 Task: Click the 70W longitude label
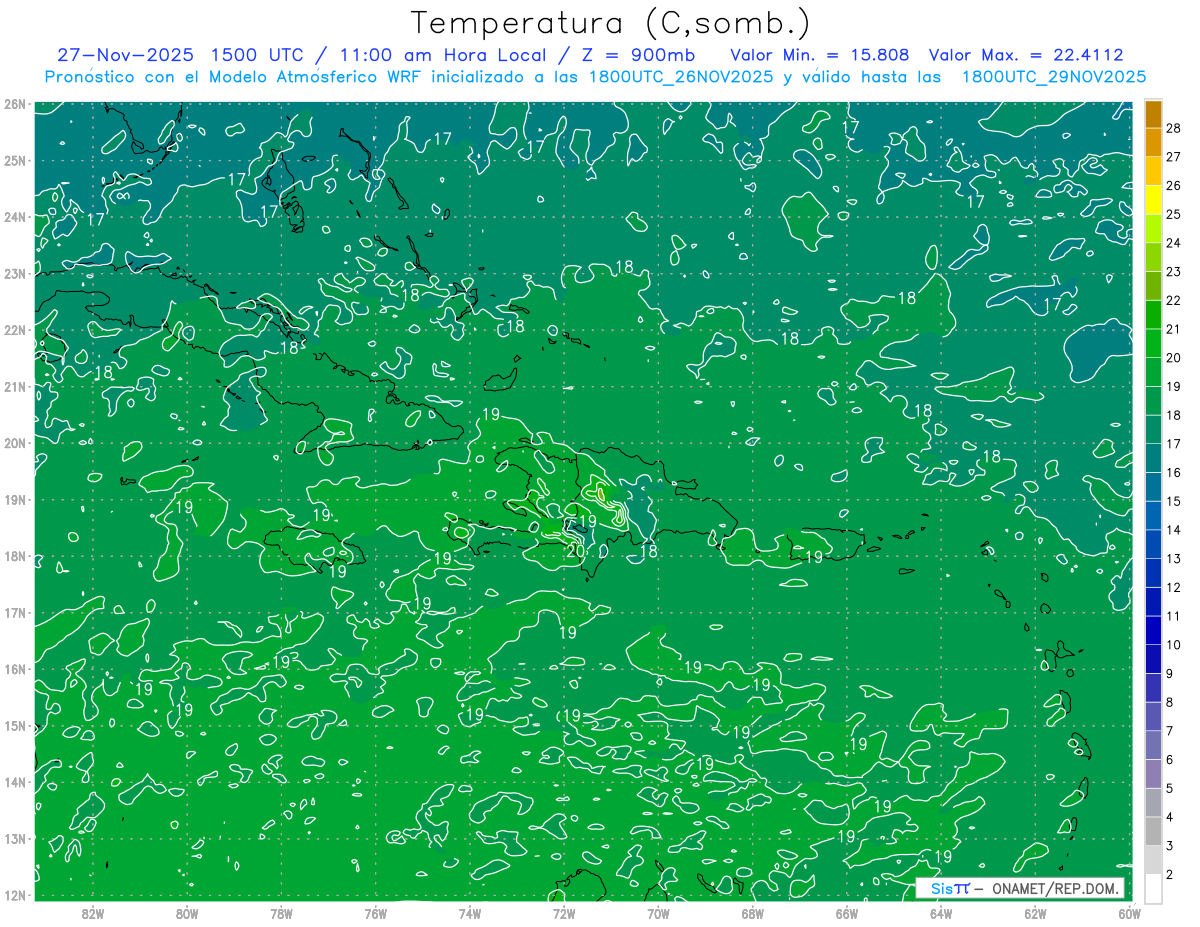coord(658,913)
